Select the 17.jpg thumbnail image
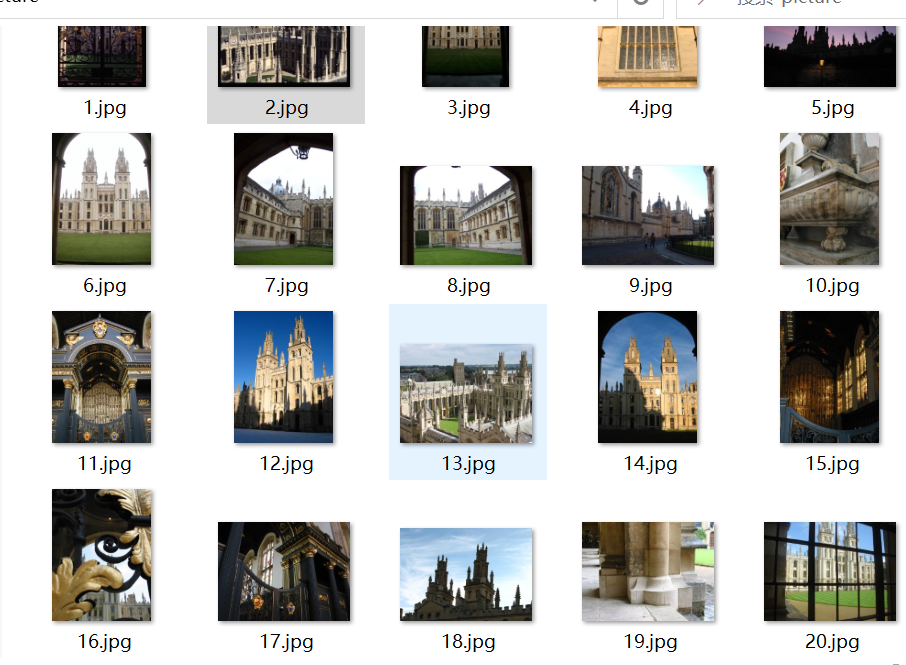This screenshot has height=665, width=906. point(284,571)
